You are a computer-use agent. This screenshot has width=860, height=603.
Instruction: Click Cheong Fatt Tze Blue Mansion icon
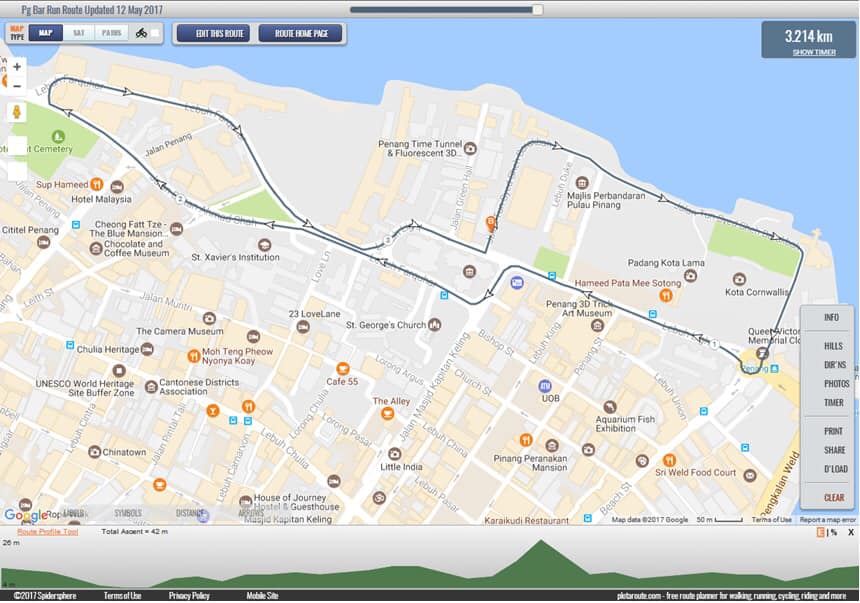(x=176, y=228)
